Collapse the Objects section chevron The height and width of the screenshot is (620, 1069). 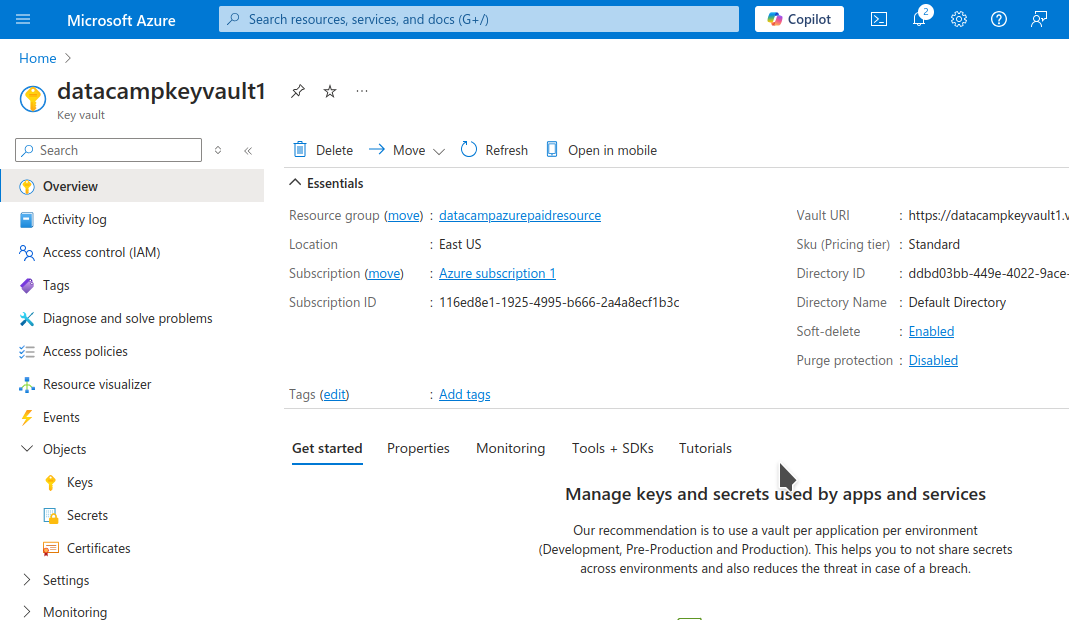coord(27,449)
